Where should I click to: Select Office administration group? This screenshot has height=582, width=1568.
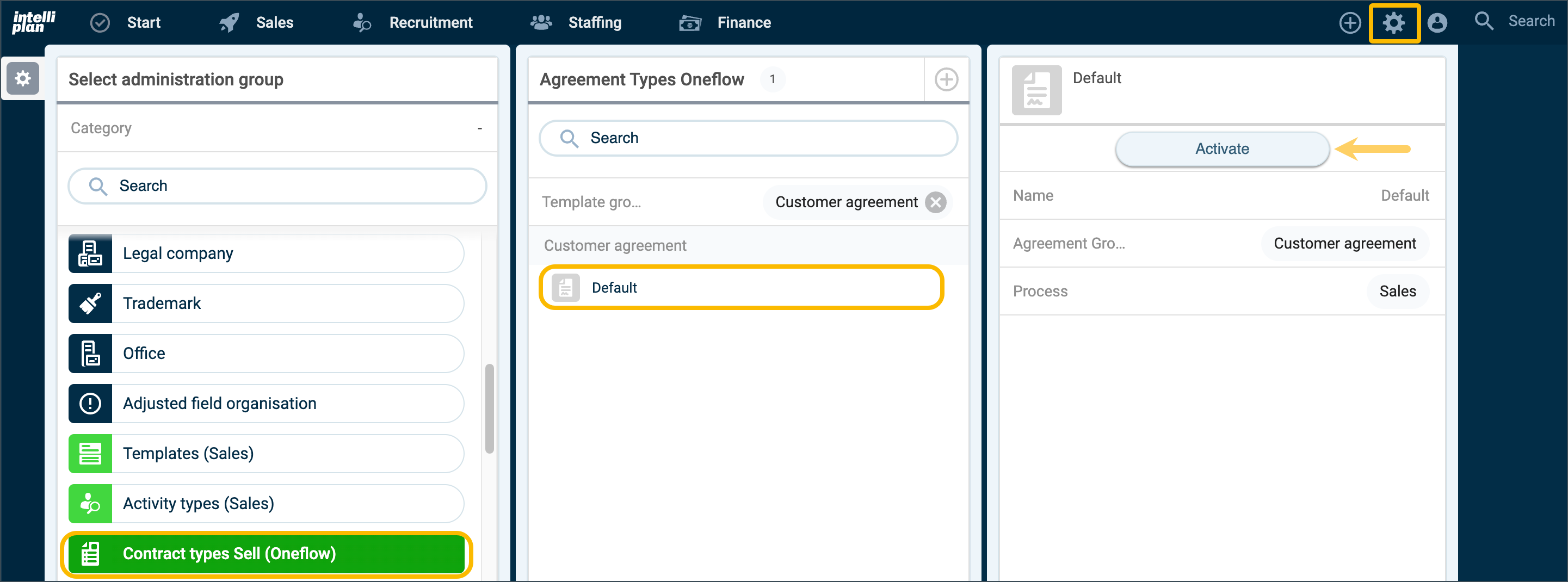(266, 353)
